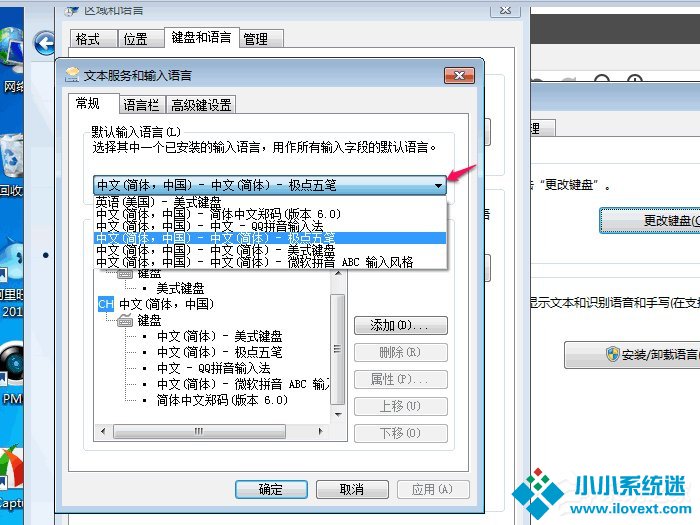This screenshot has width=700, height=525.
Task: Open the 高级键设置 tab
Action: coord(201,105)
